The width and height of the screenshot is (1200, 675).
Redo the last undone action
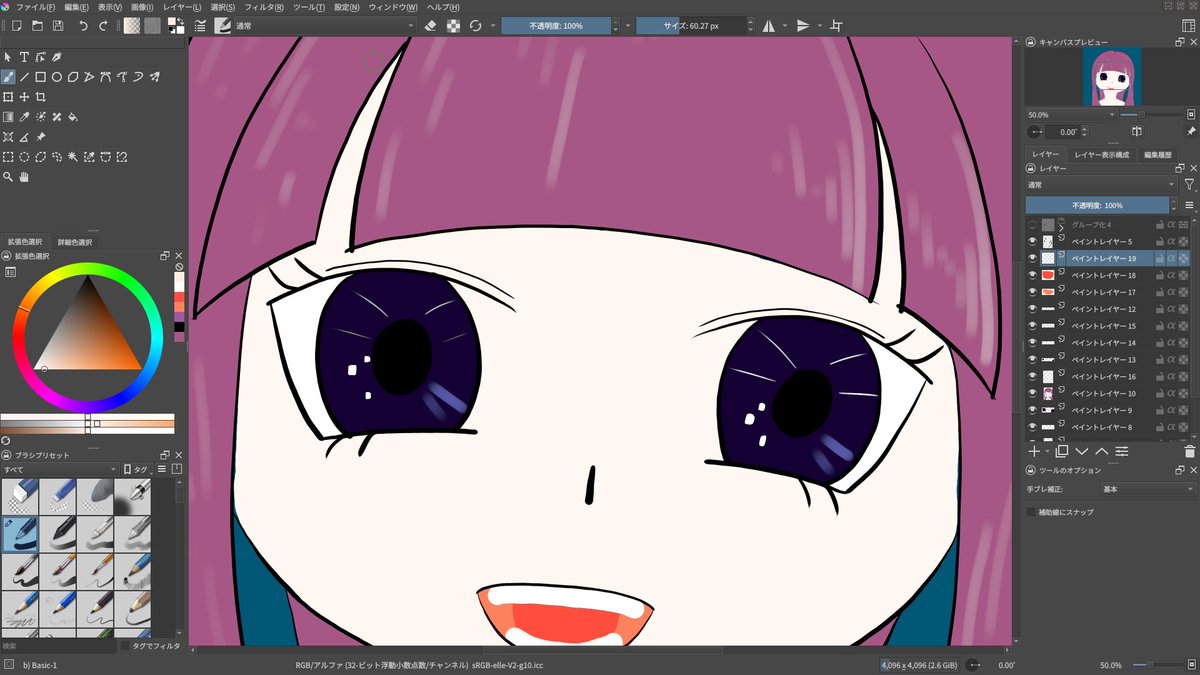click(104, 25)
